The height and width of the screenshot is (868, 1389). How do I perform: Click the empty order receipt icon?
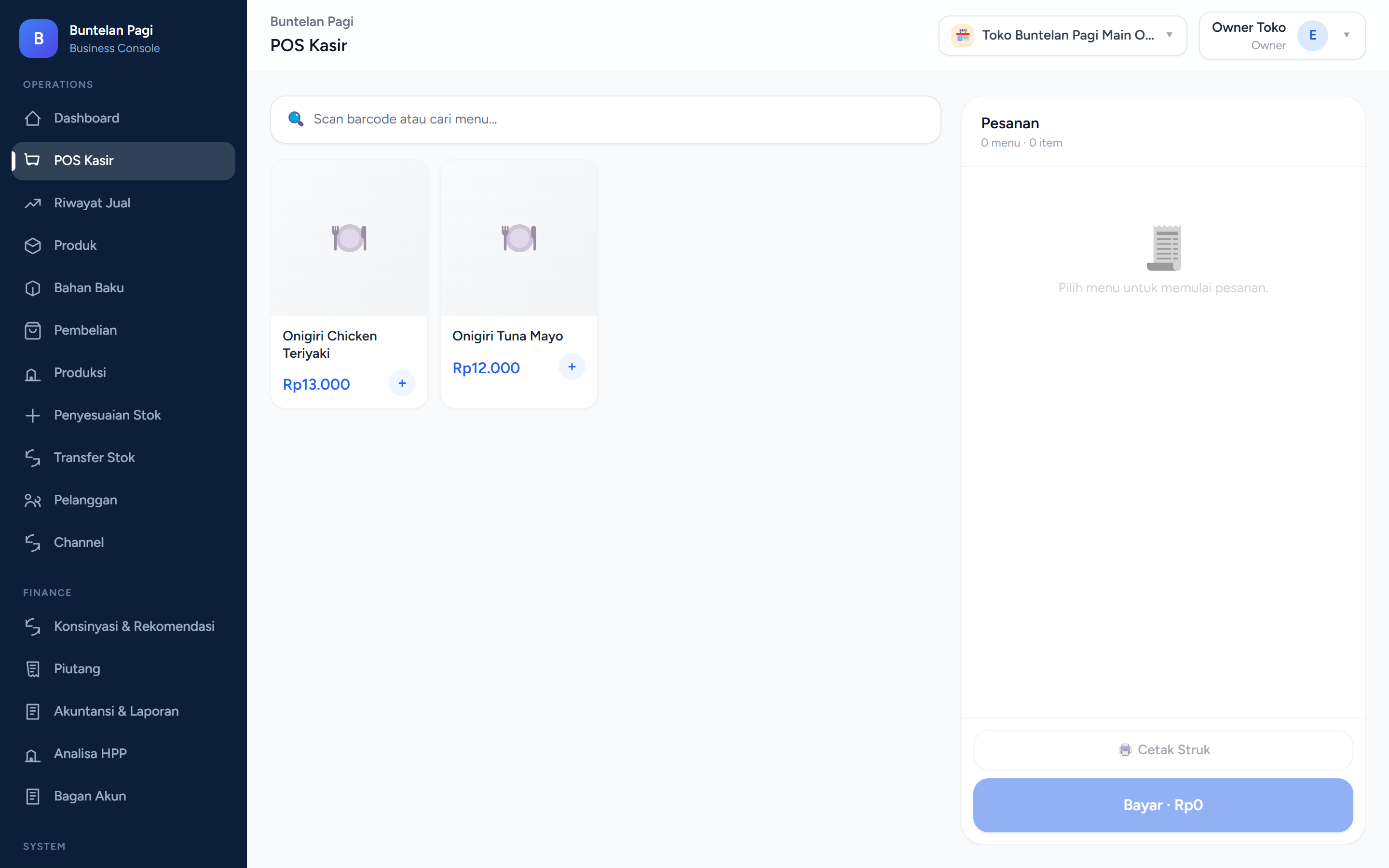pos(1163,247)
